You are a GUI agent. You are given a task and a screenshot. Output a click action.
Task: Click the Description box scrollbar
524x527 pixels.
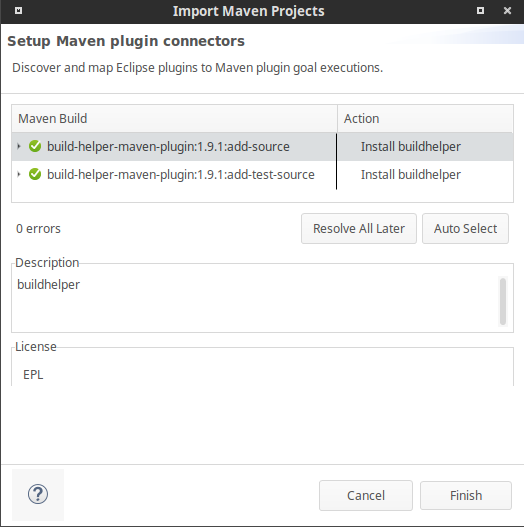[x=503, y=301]
